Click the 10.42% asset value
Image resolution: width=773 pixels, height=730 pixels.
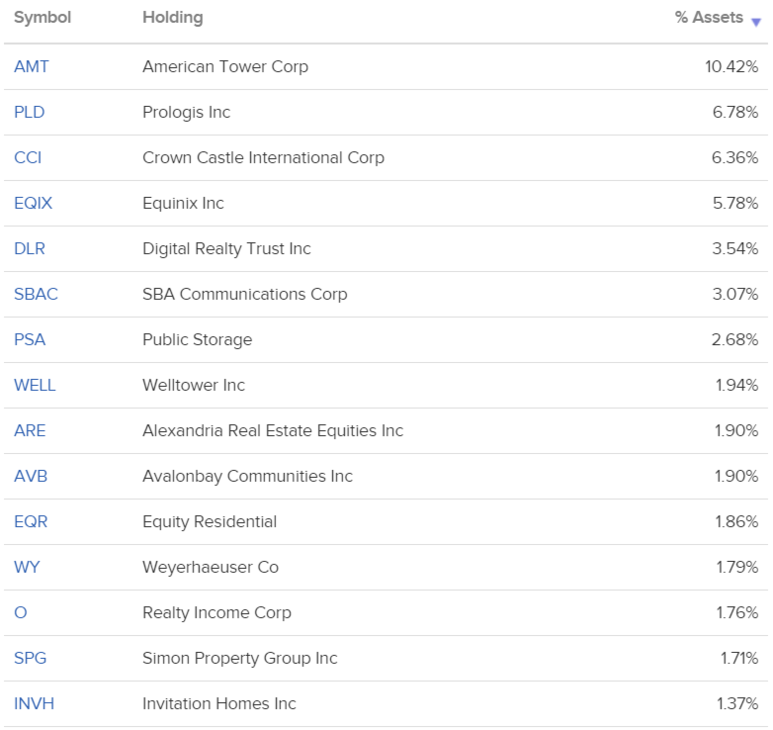[x=732, y=67]
